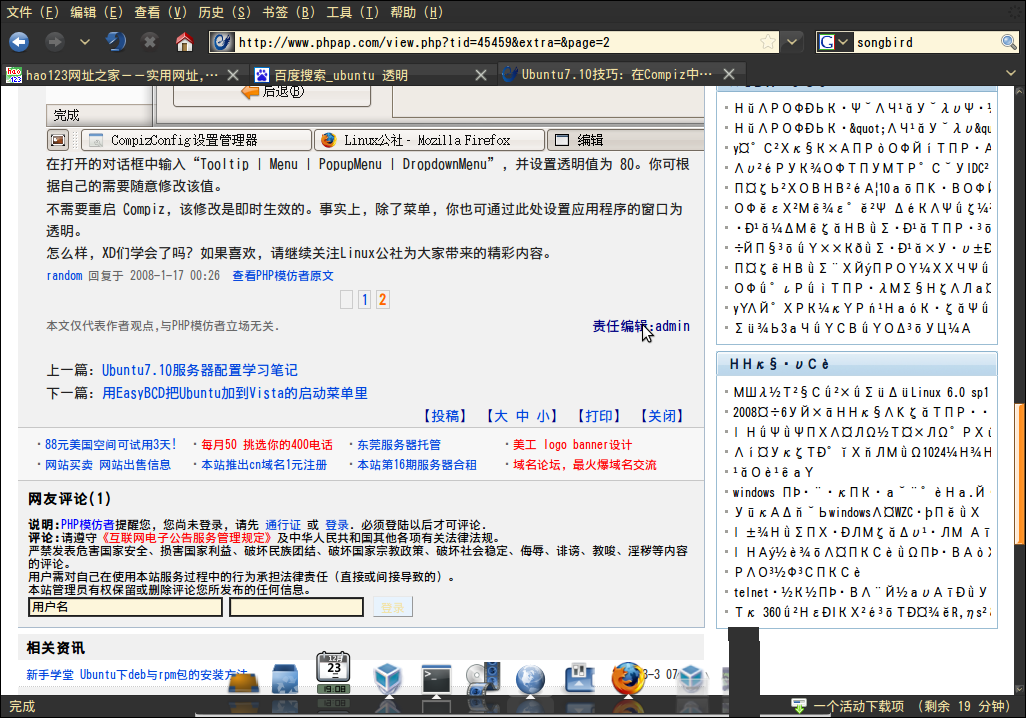Click the password field next to 用户名

click(x=296, y=607)
